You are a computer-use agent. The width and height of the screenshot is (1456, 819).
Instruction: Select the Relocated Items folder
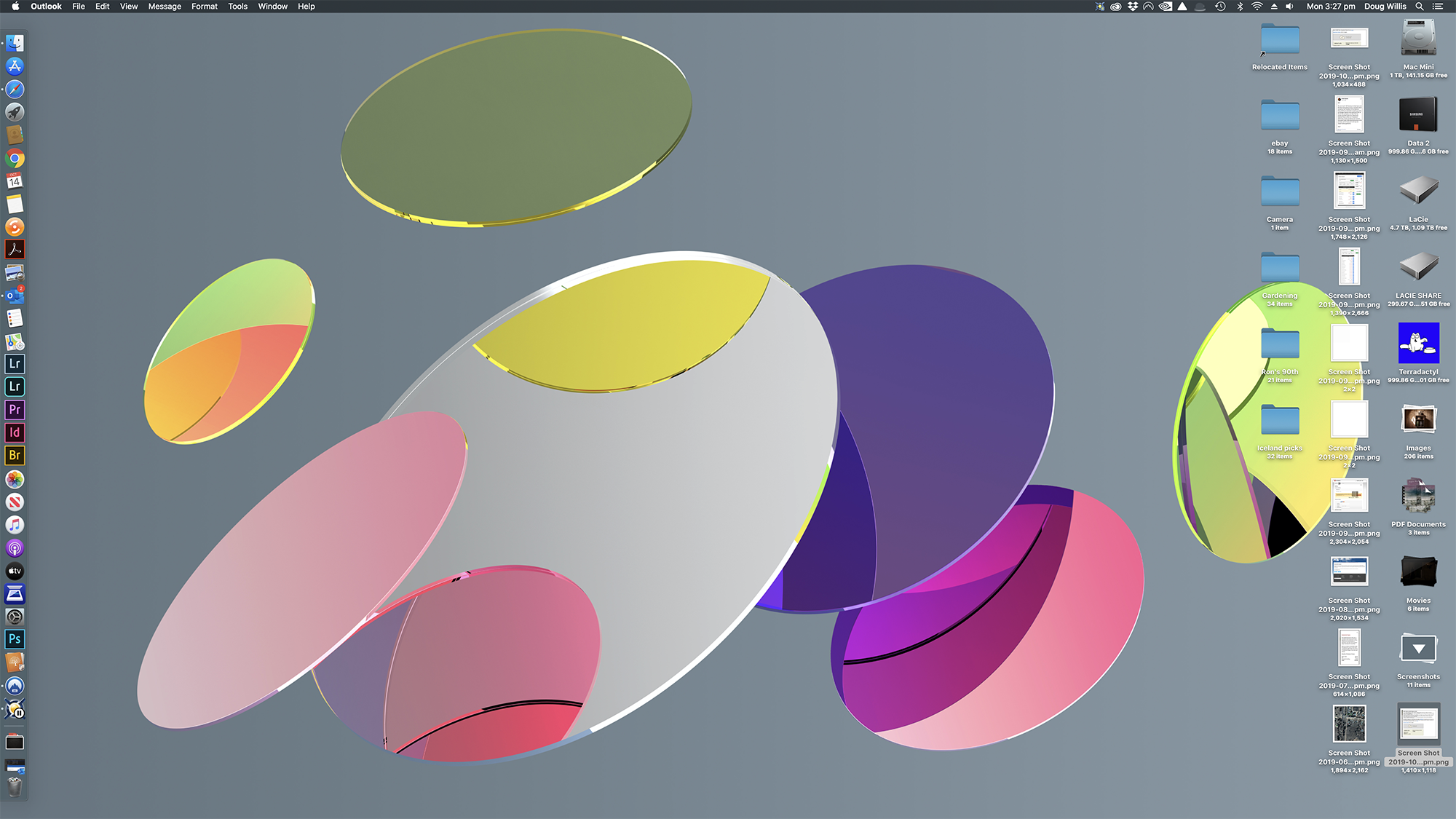1280,39
